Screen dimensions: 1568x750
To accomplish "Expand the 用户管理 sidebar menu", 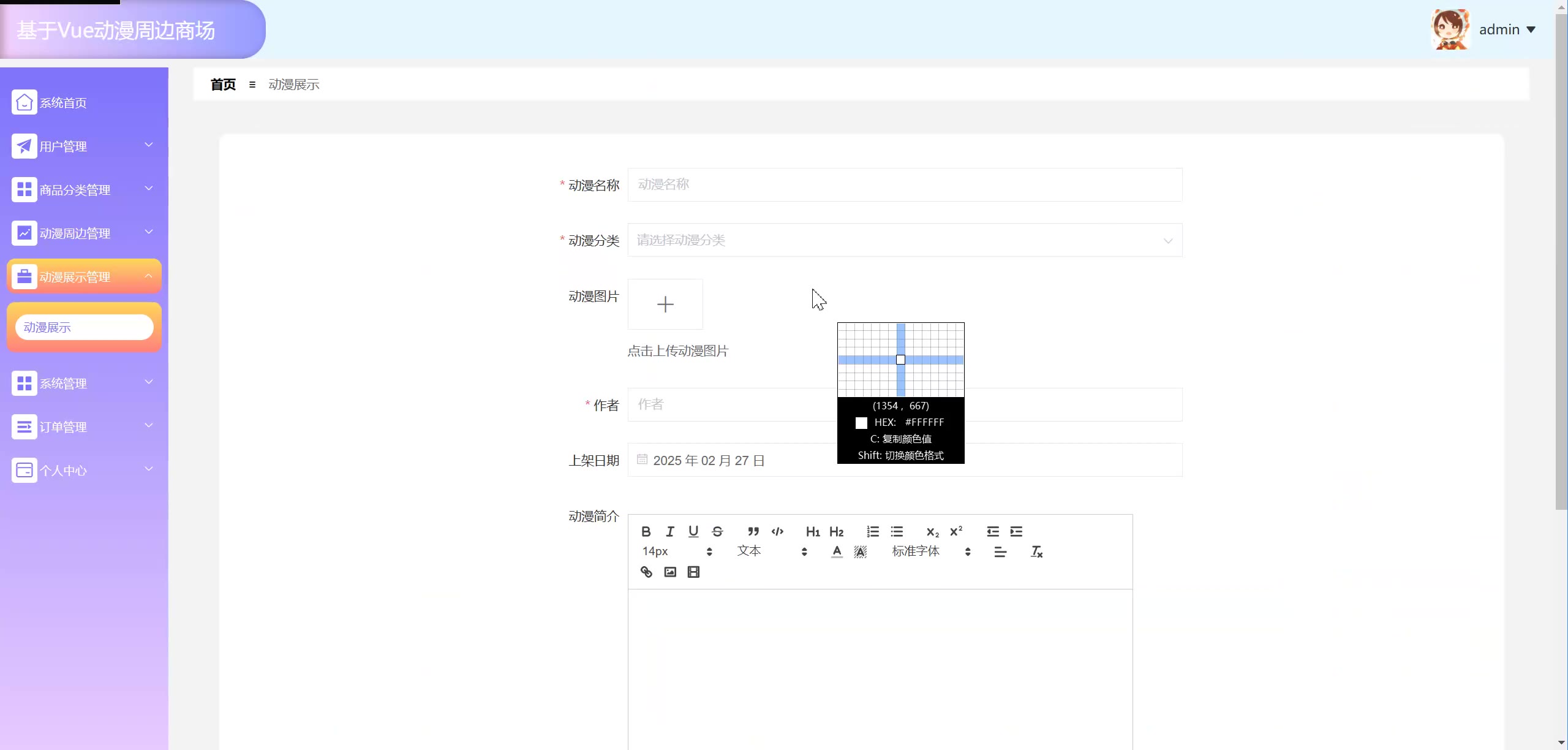I will point(84,146).
